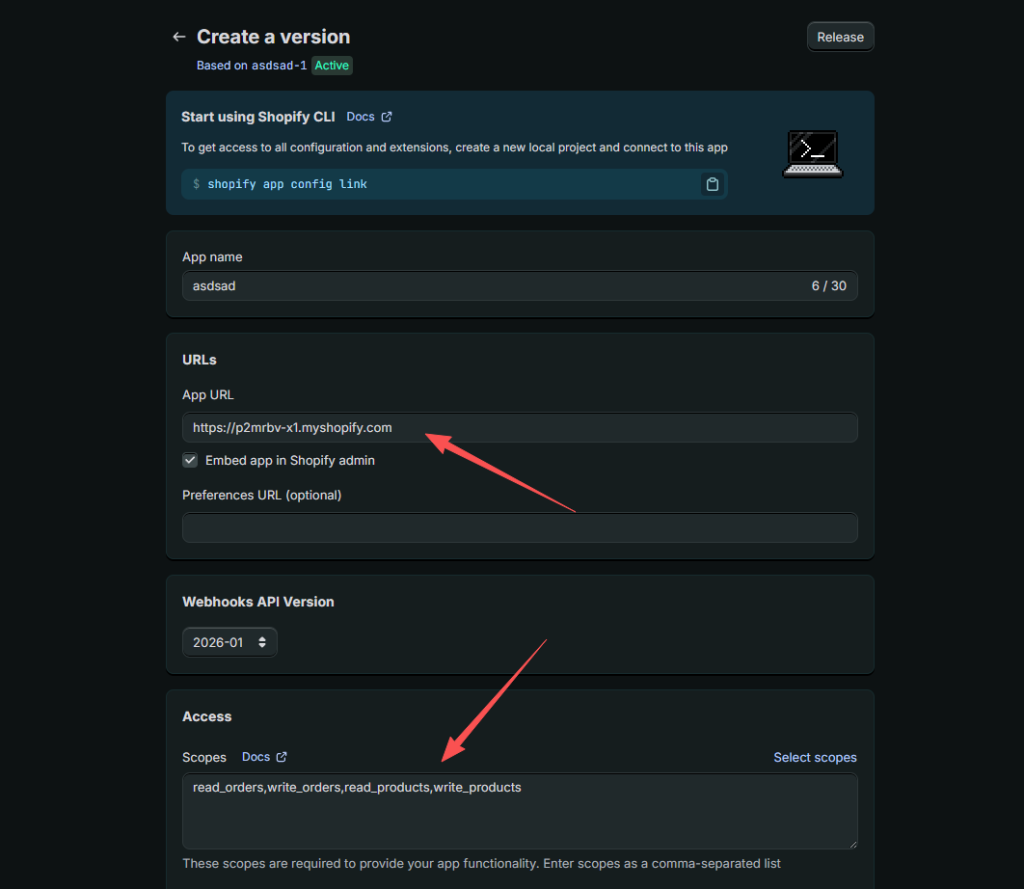The height and width of the screenshot is (889, 1024).
Task: Open the Shopify CLI Docs external link icon
Action: 387,117
